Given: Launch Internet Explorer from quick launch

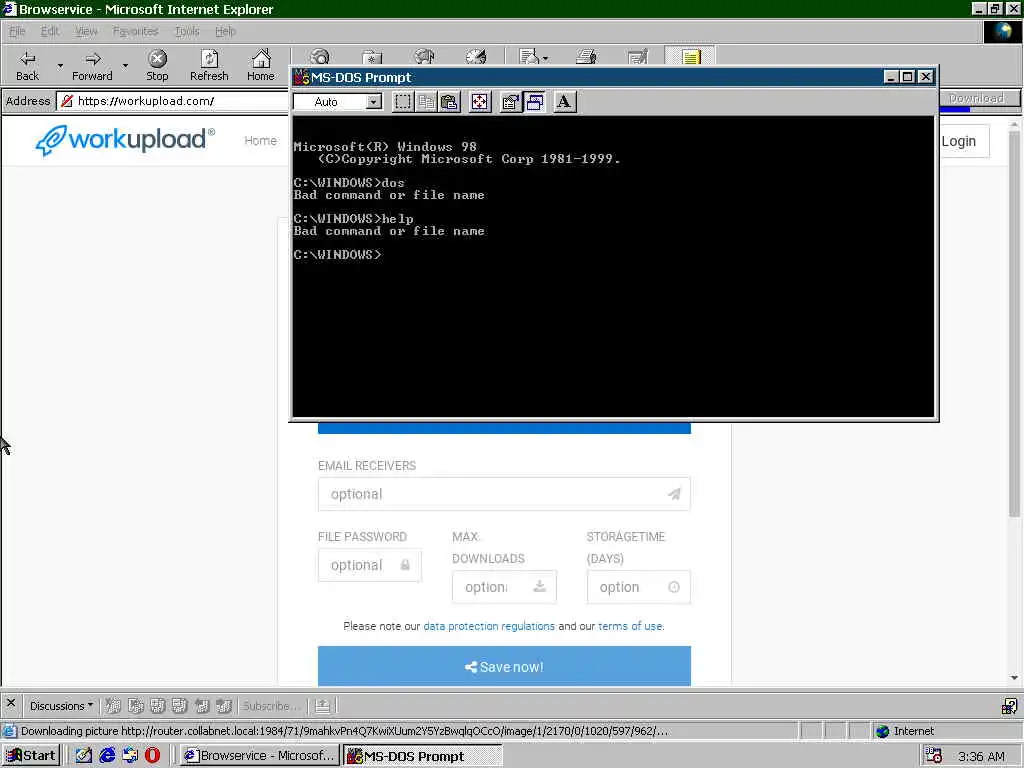Looking at the screenshot, I should 107,756.
